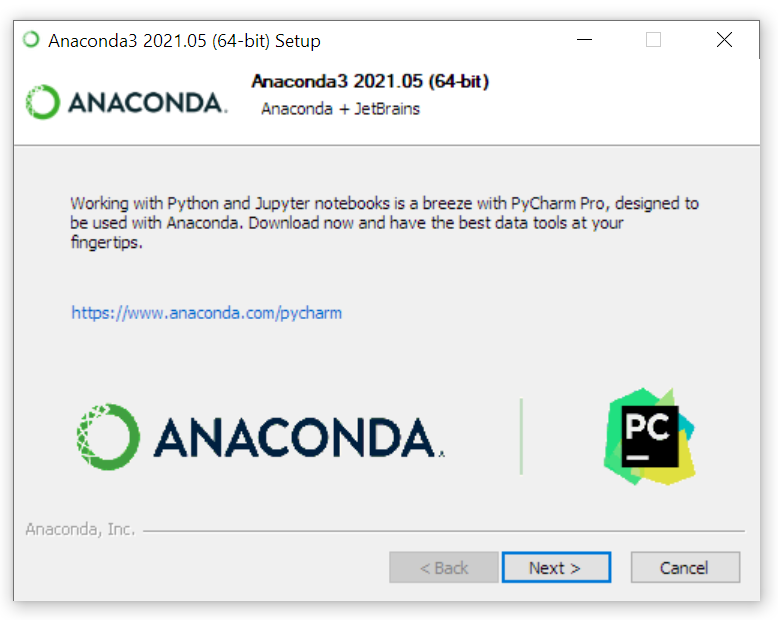Minimize the setup window
778x620 pixels.
click(584, 40)
